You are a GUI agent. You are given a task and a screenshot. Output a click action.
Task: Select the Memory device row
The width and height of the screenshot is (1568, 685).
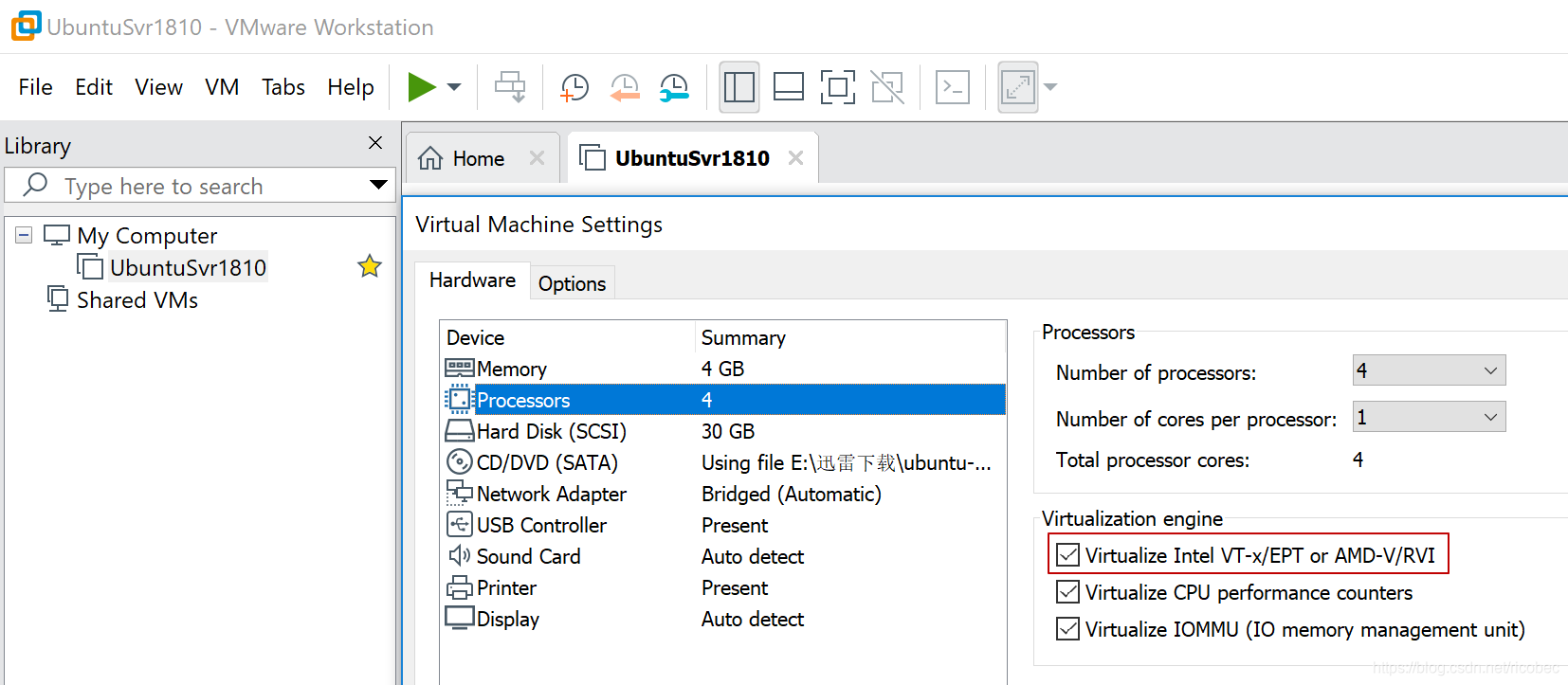click(724, 369)
